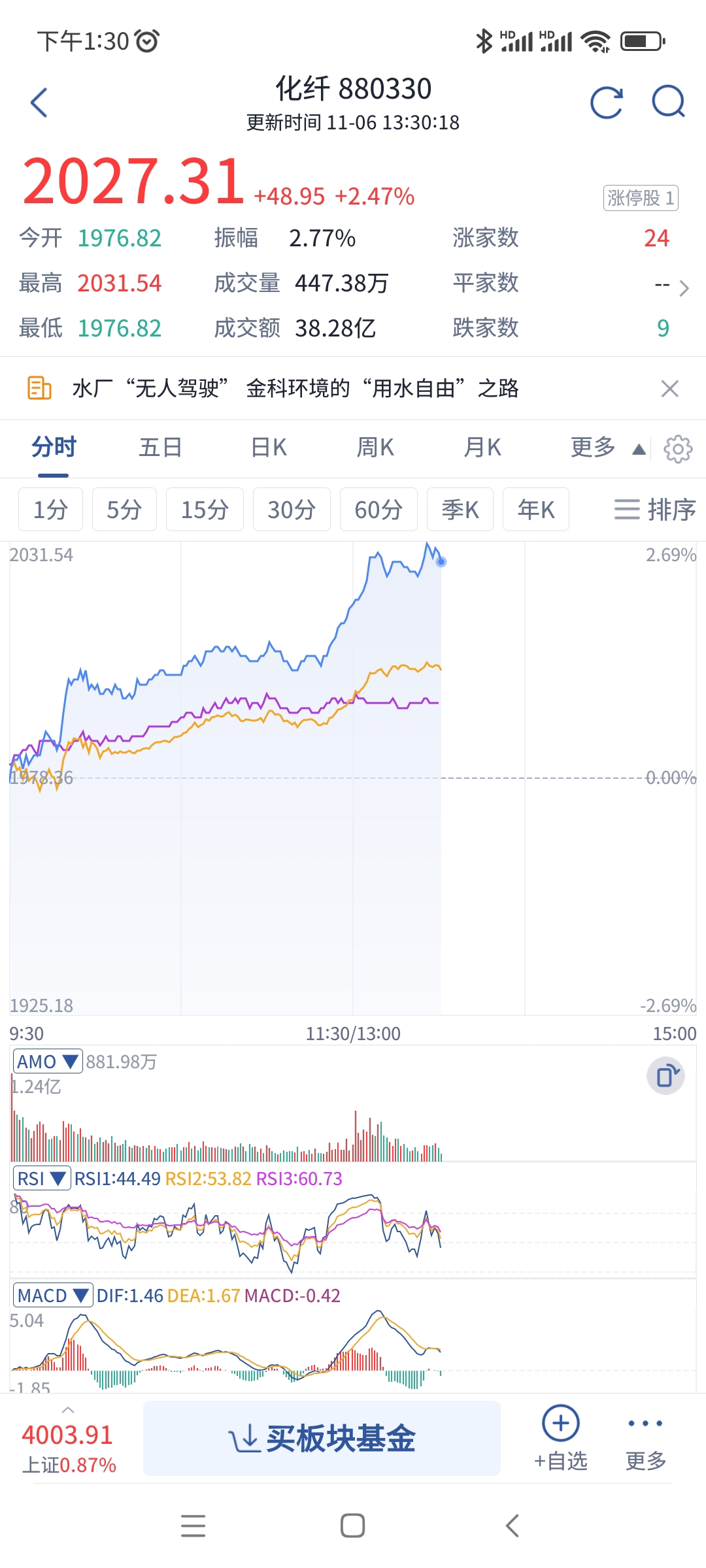Rotate chart to landscape view

tap(665, 1075)
